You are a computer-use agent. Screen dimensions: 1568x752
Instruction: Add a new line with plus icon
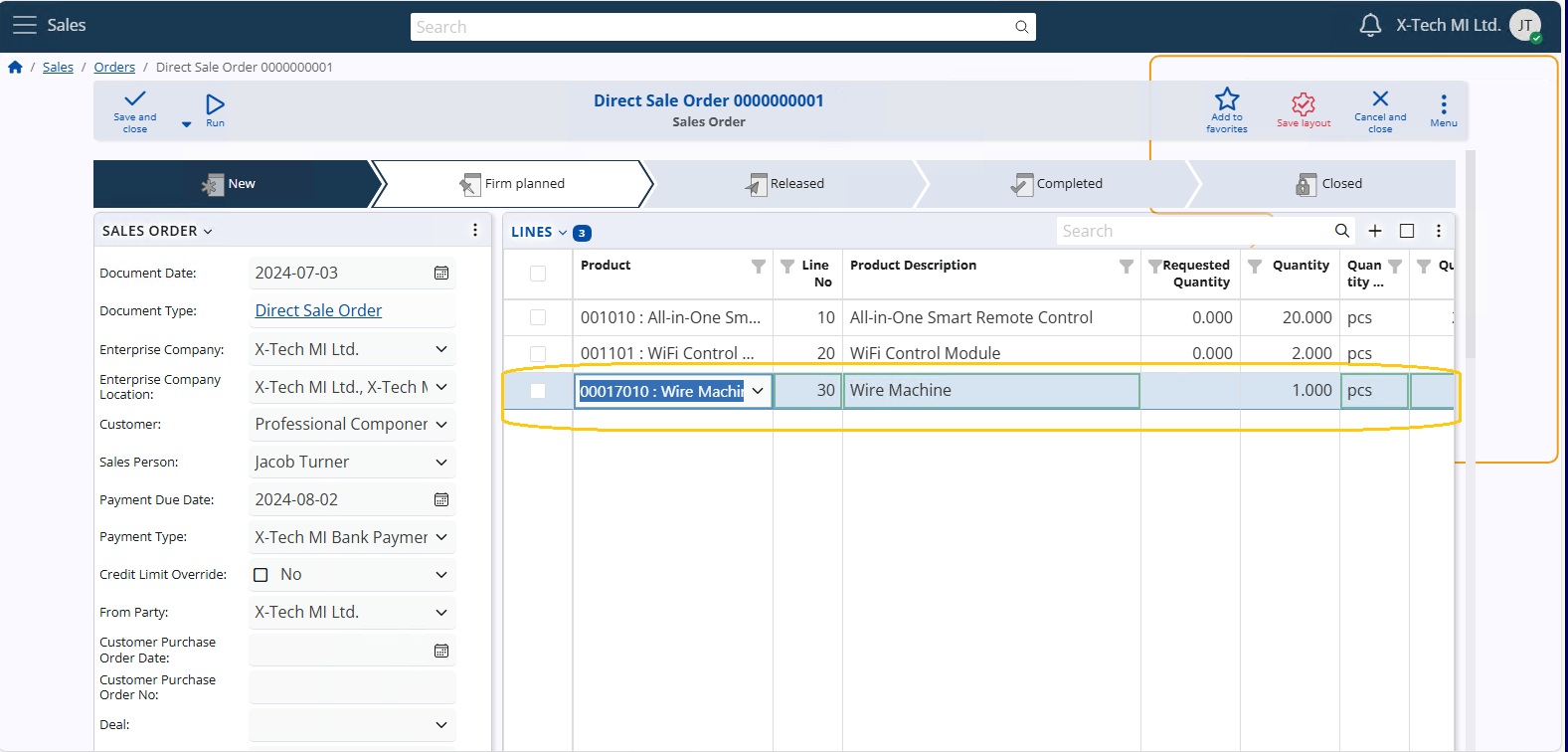1375,231
